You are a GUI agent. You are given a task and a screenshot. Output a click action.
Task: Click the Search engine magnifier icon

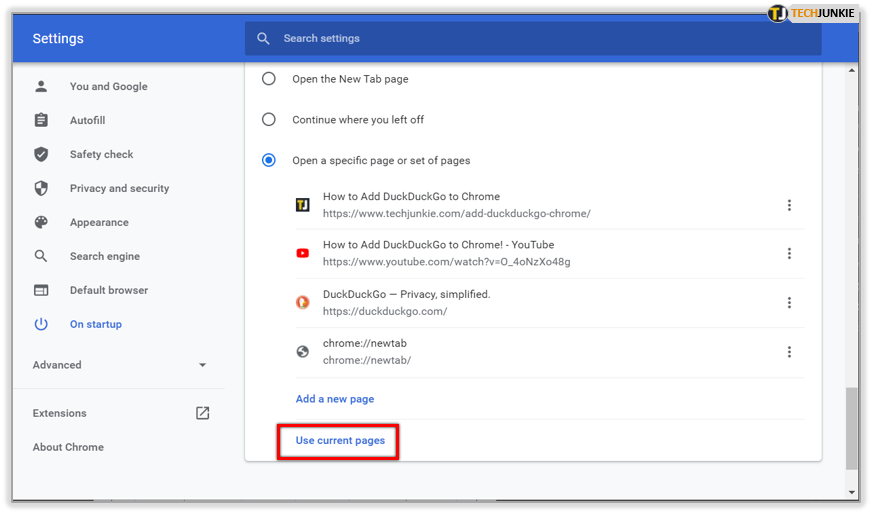(x=41, y=256)
